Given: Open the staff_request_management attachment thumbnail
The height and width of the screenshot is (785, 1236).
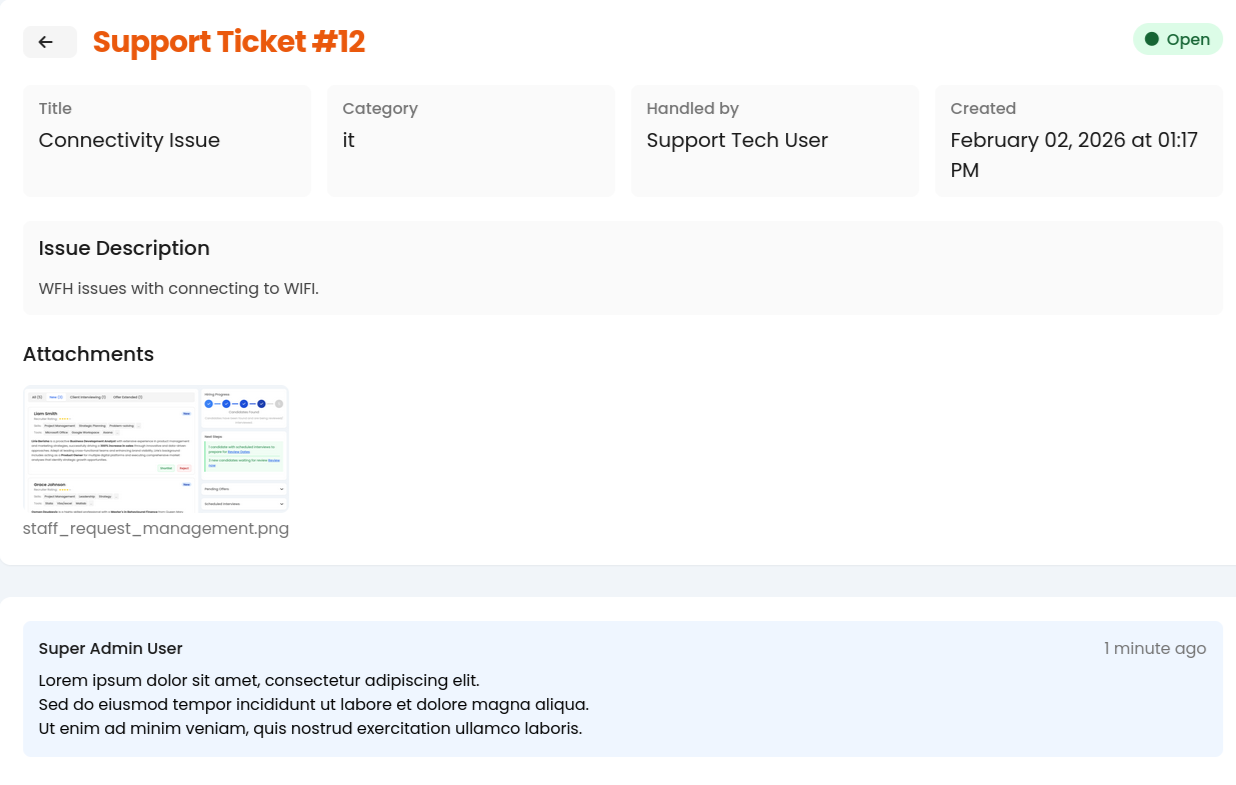Looking at the screenshot, I should coord(155,449).
